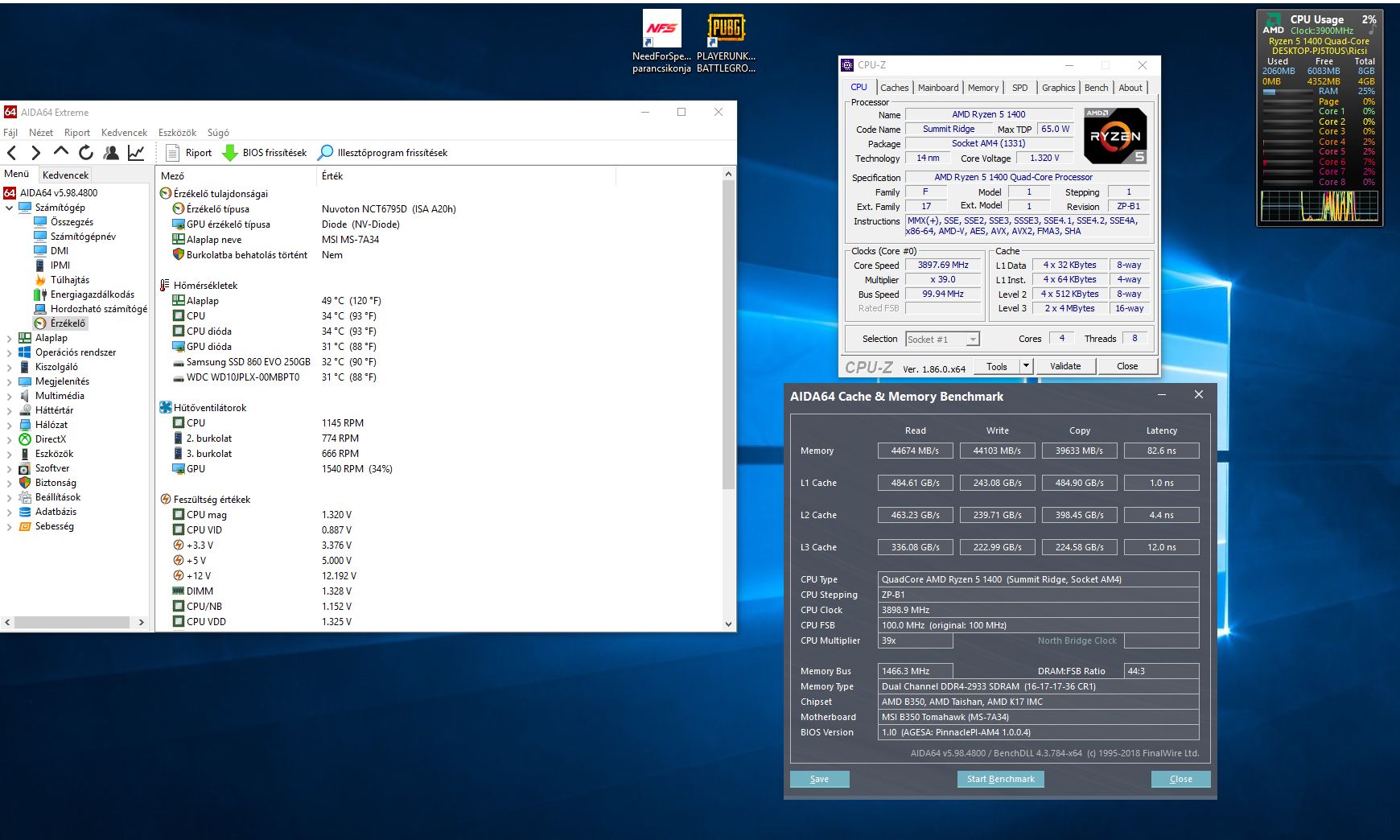1400x840 pixels.
Task: Click the Ryzen logo in CPU-Z
Action: point(1115,136)
